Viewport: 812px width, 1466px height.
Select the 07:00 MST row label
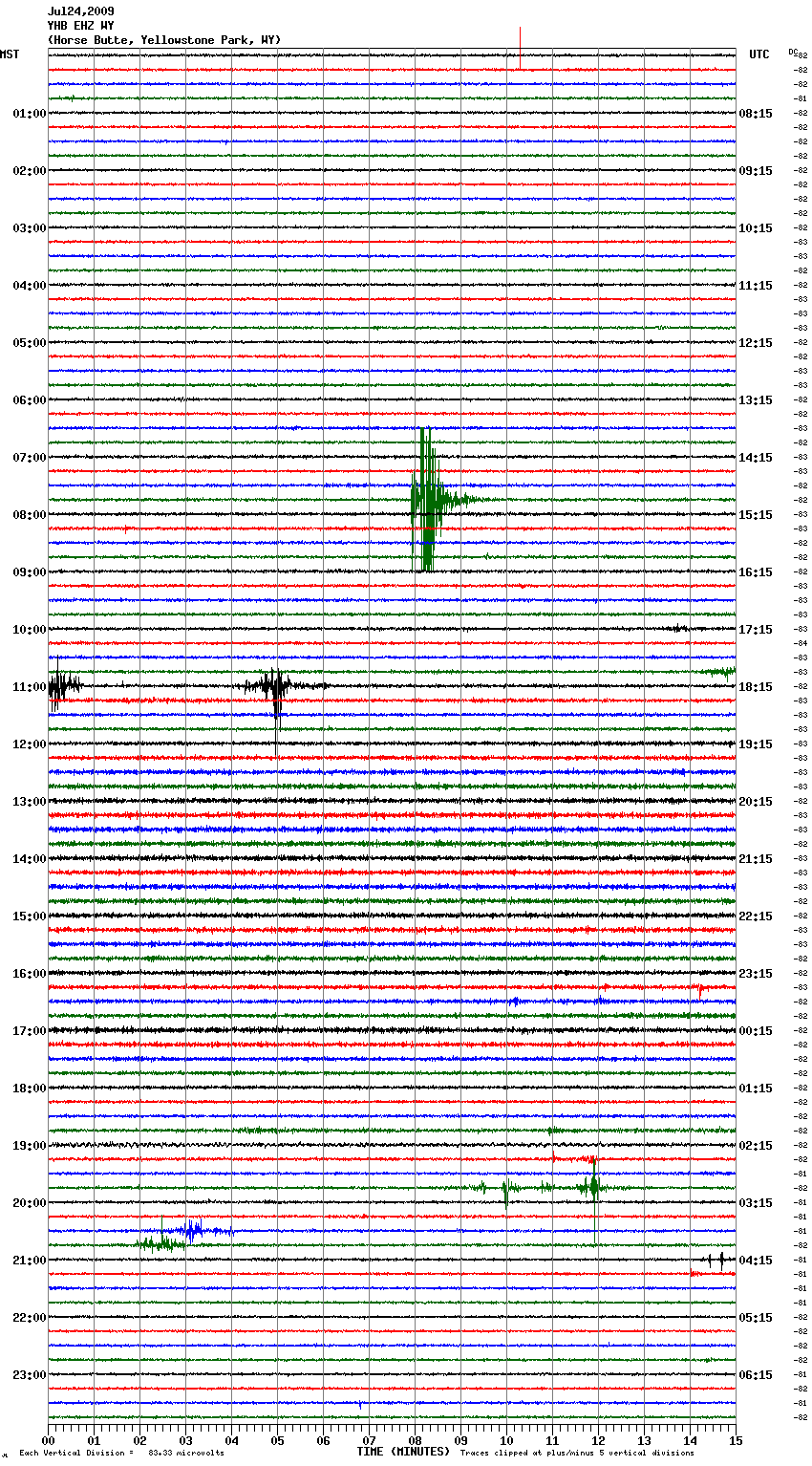coord(29,458)
